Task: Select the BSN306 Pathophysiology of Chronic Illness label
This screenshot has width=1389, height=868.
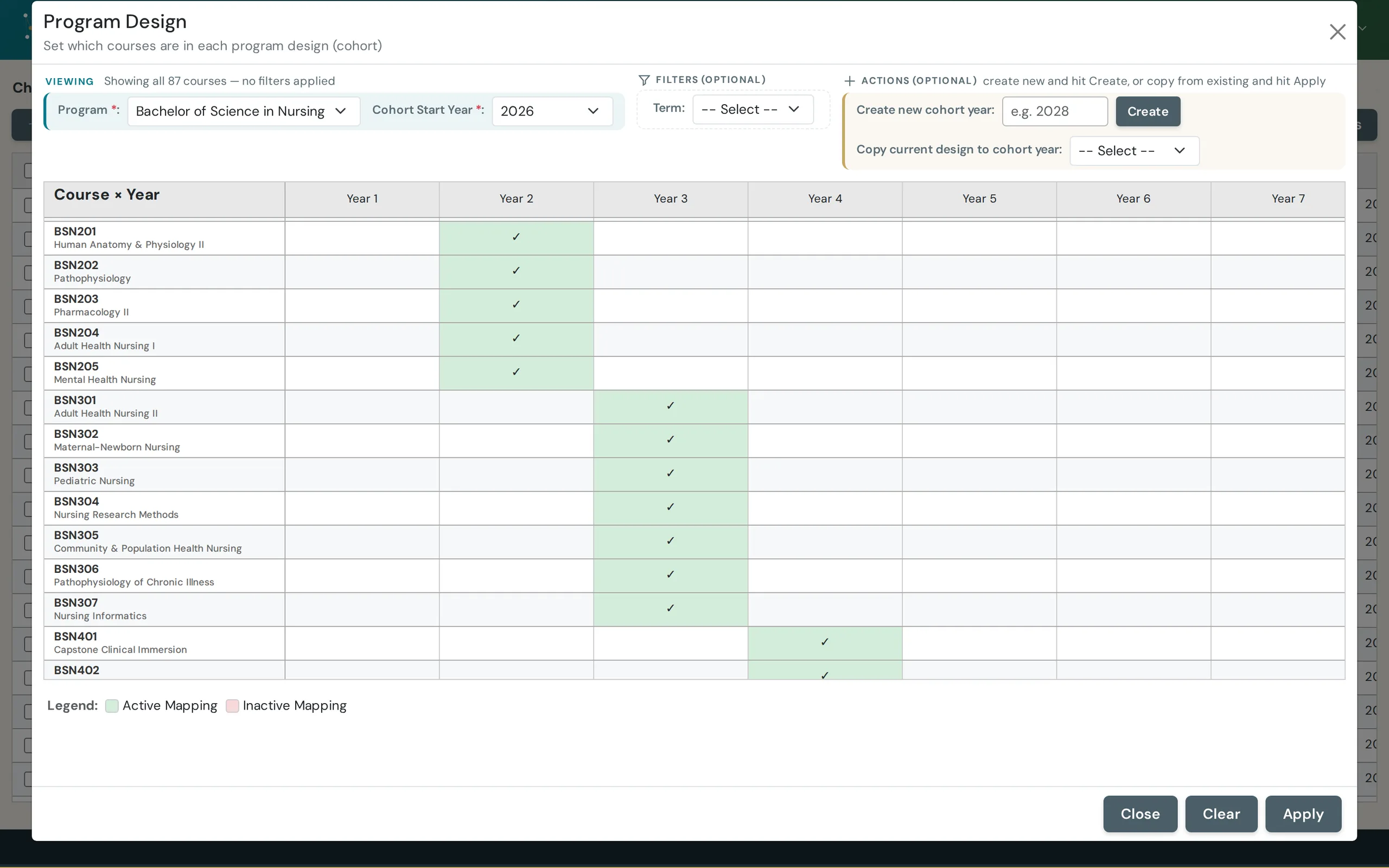Action: coord(164,576)
